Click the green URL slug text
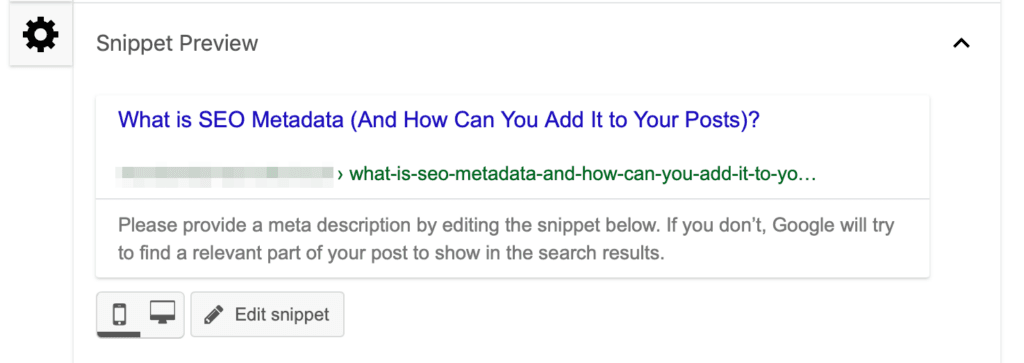The width and height of the screenshot is (1024, 363). tap(583, 174)
